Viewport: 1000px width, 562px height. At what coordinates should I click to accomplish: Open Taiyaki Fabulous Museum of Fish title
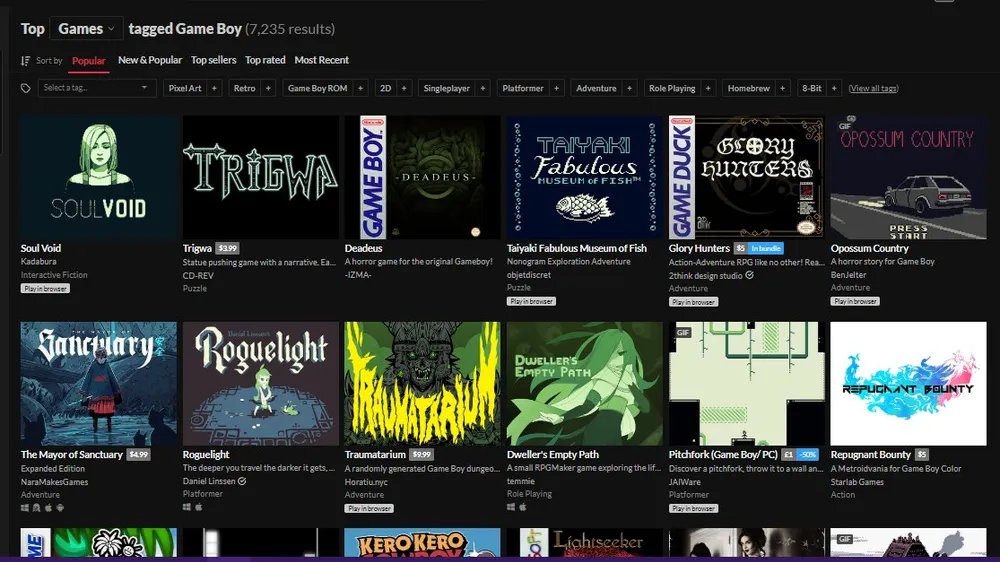[577, 248]
